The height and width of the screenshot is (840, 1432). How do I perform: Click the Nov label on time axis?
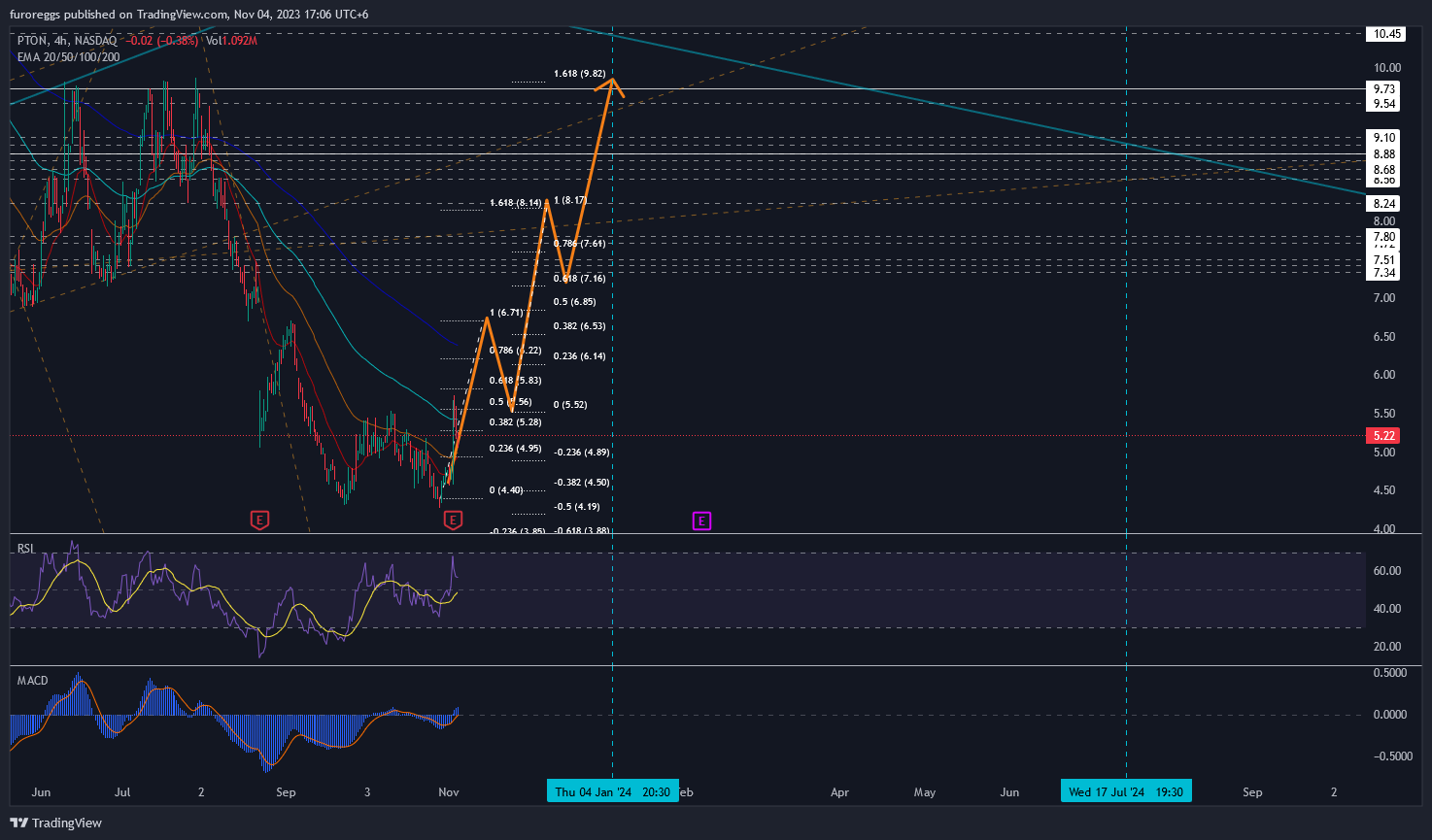point(449,792)
